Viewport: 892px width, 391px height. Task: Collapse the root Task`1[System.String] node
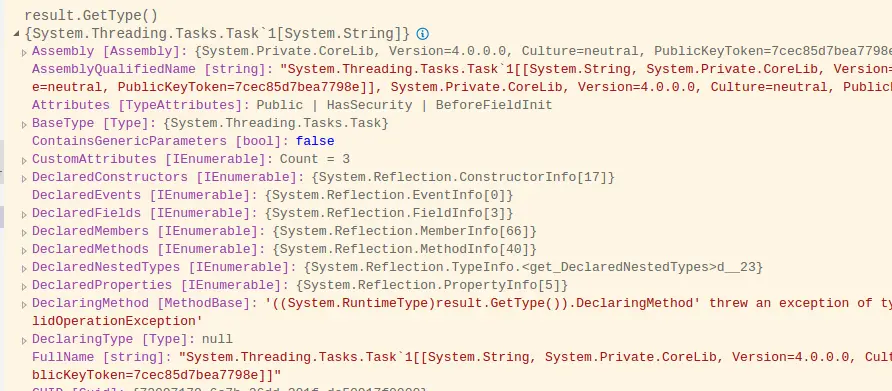16,34
